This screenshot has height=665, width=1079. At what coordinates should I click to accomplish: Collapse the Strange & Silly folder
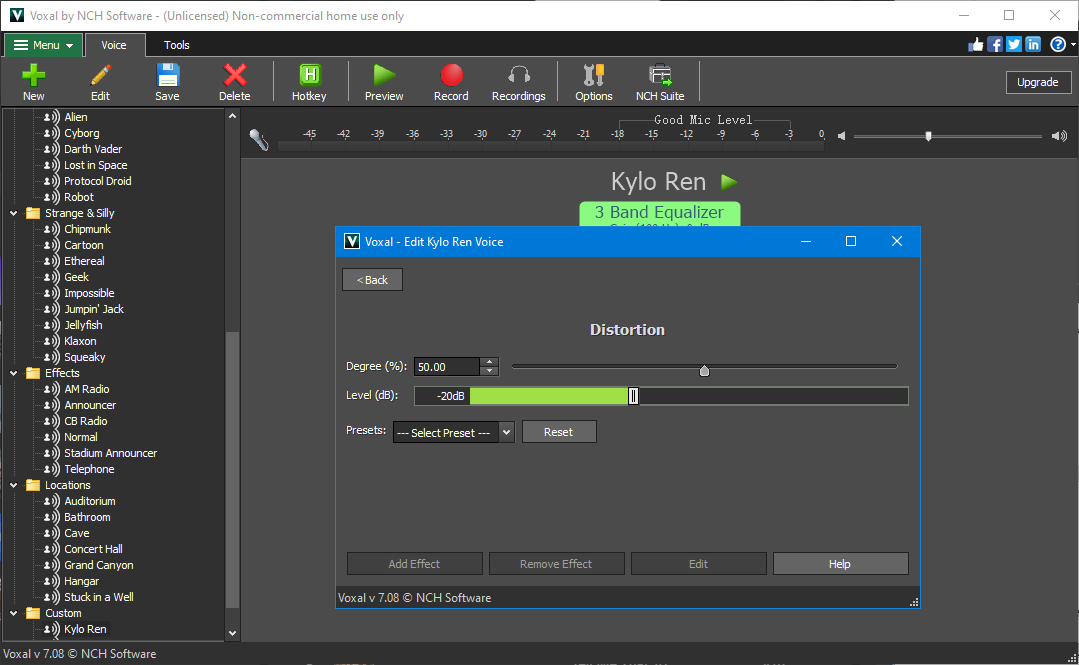pyautogui.click(x=14, y=213)
